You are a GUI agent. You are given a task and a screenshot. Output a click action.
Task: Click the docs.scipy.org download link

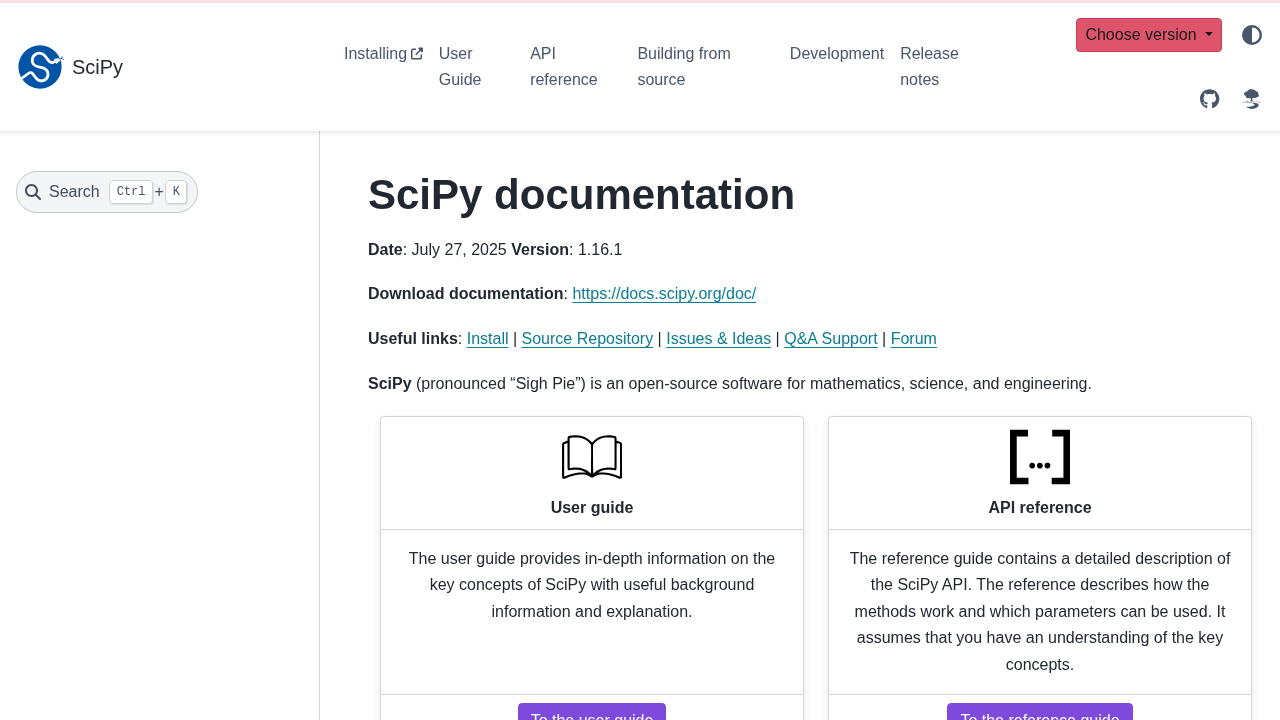tap(664, 294)
